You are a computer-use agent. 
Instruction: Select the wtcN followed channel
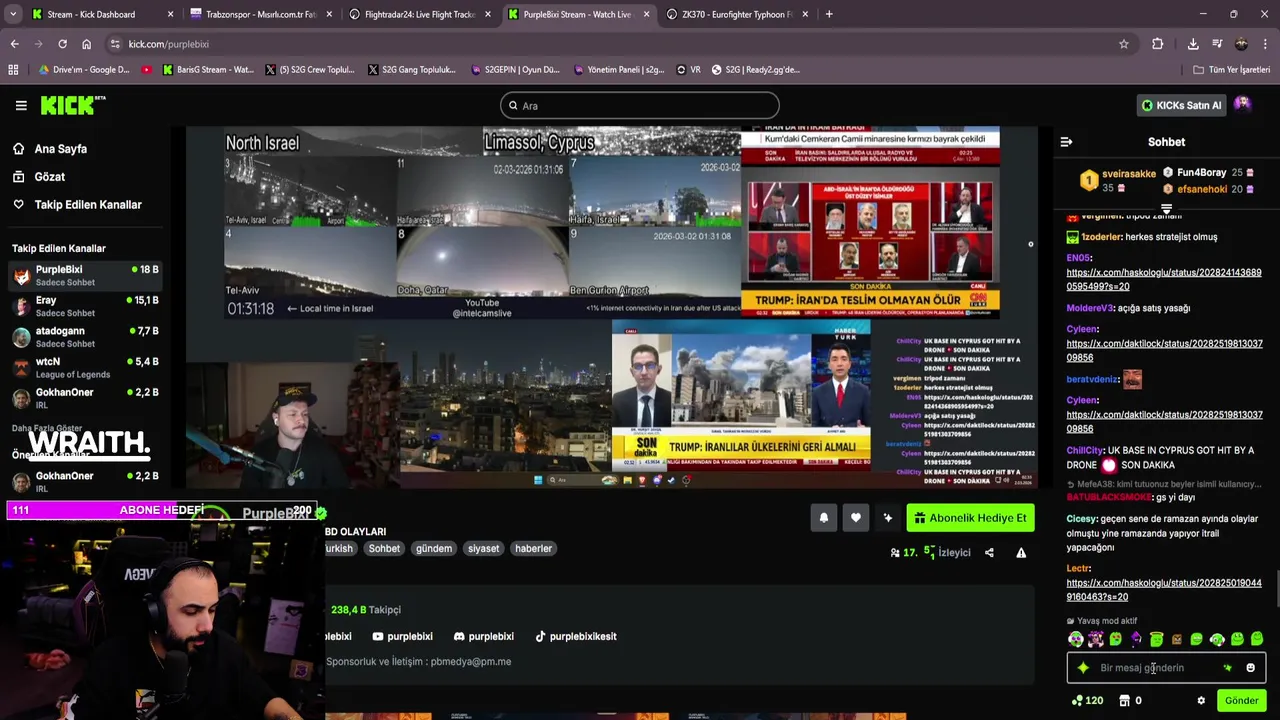(x=86, y=367)
